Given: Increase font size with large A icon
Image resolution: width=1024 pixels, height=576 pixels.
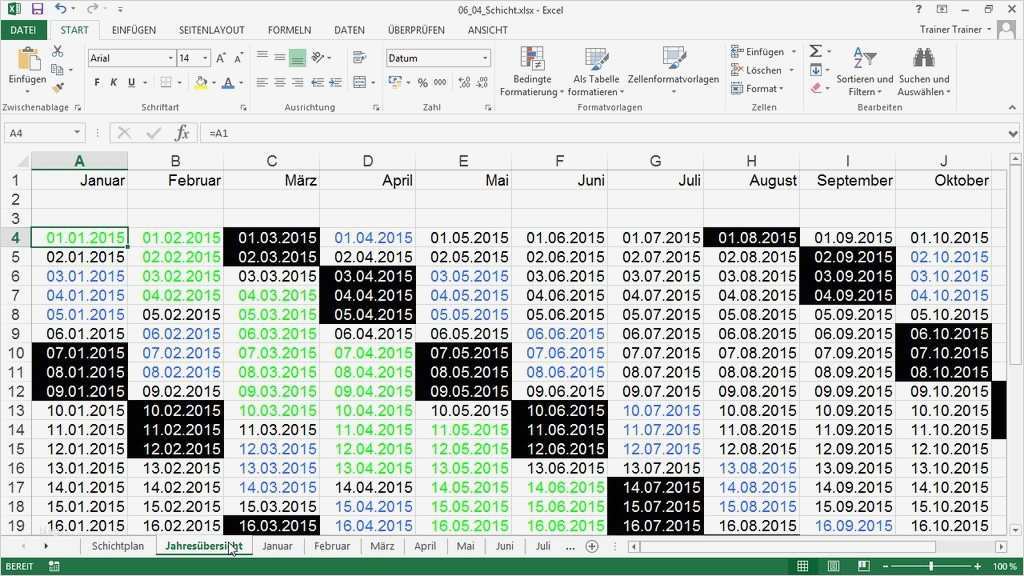Looking at the screenshot, I should point(221,58).
